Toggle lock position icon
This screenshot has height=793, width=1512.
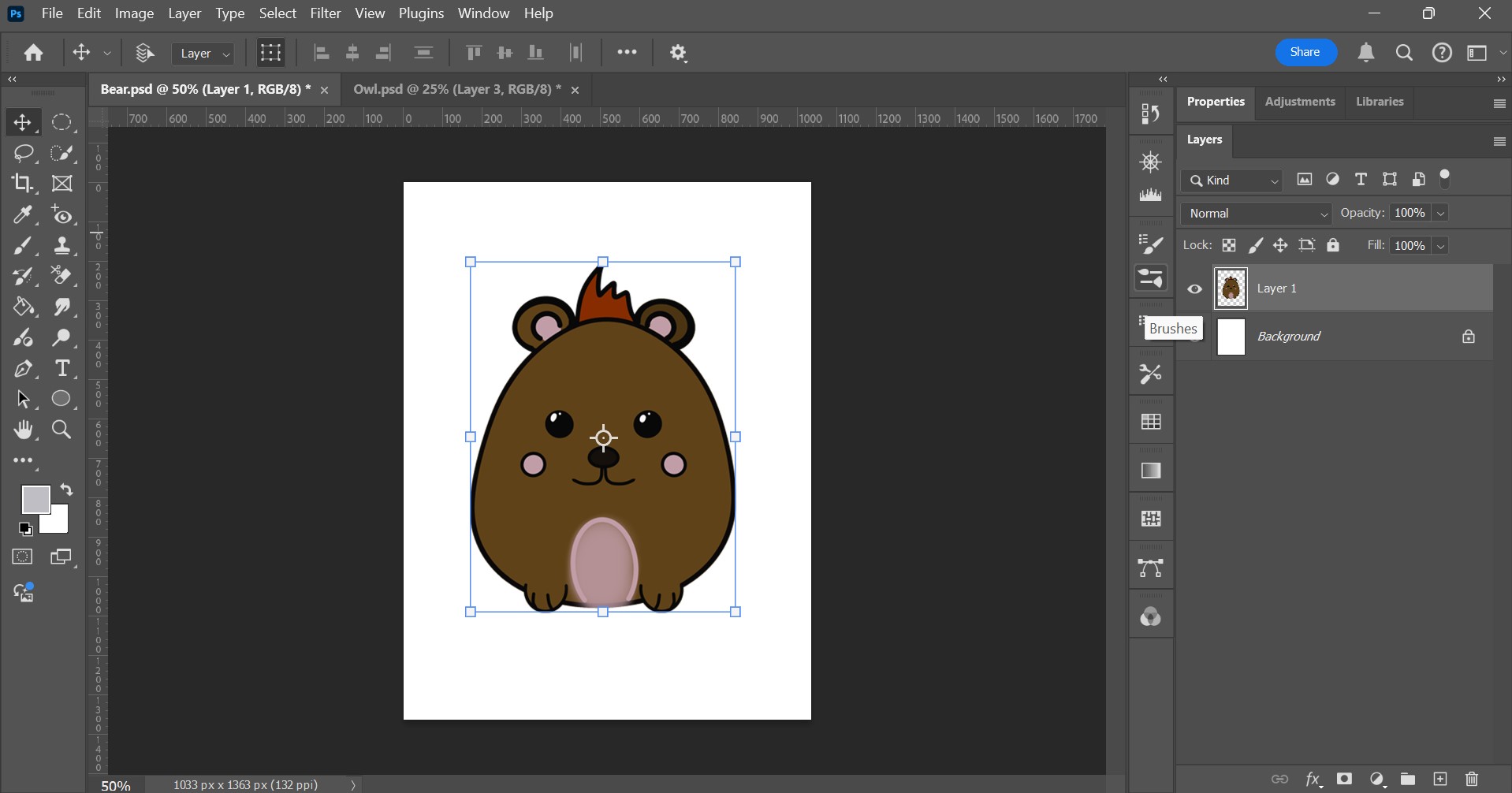pyautogui.click(x=1280, y=245)
